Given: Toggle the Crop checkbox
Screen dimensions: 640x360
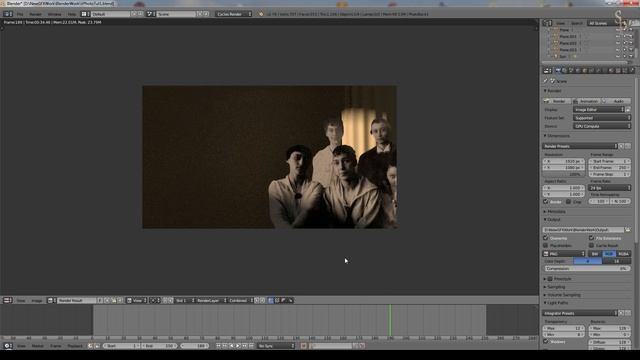Looking at the screenshot, I should click(569, 202).
